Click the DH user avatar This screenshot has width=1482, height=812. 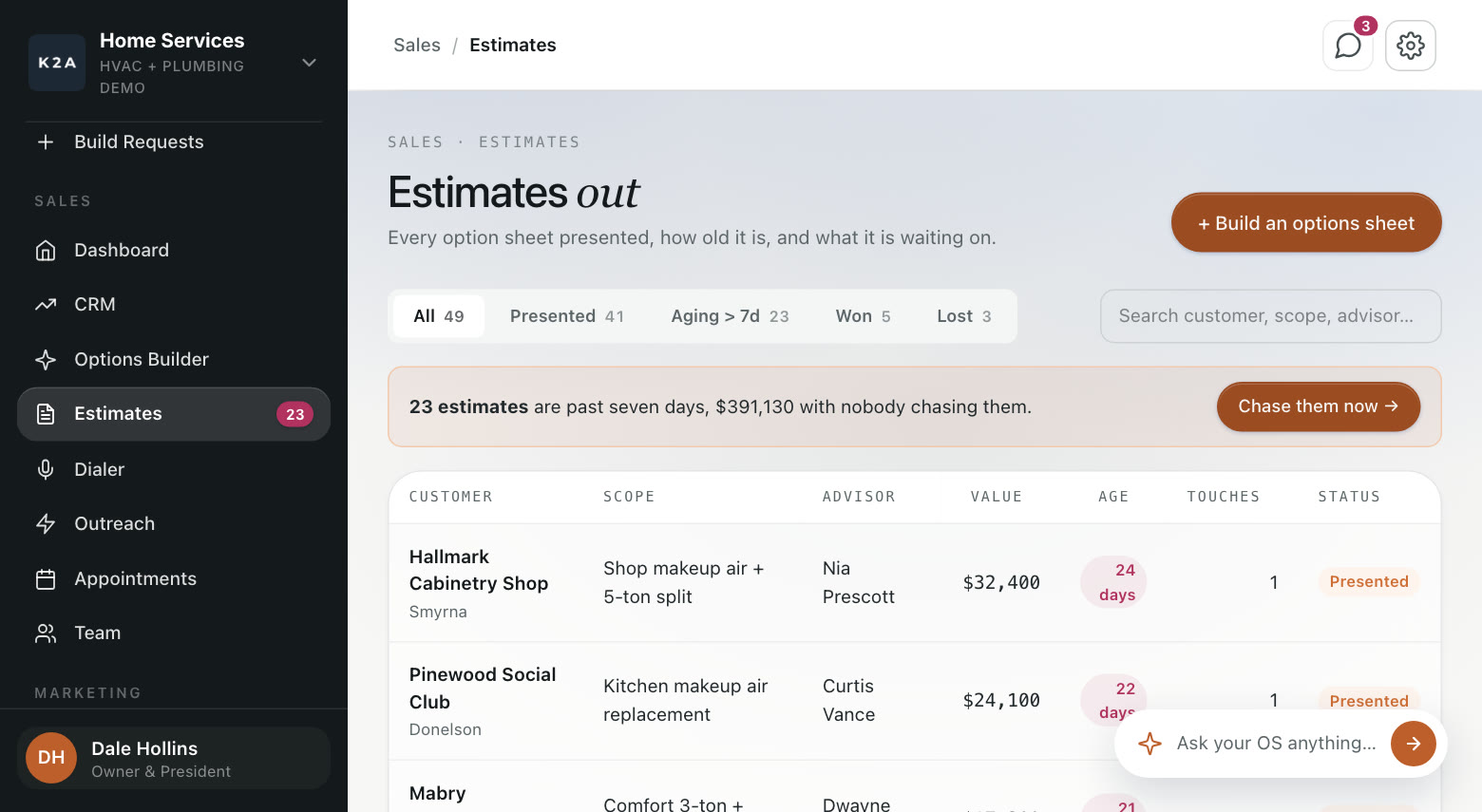click(51, 758)
